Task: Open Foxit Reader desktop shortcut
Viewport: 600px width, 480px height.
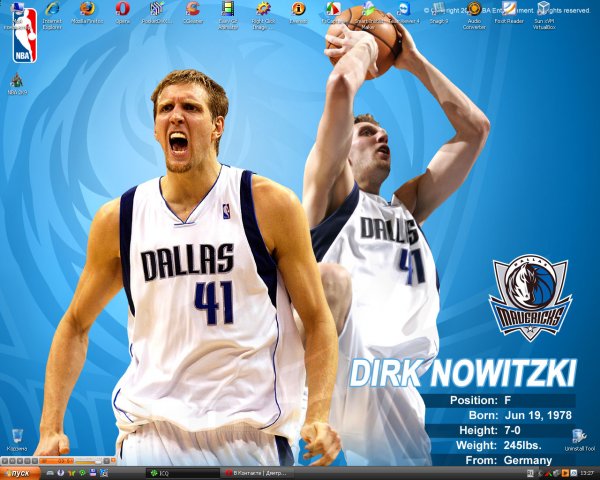Action: 509,9
